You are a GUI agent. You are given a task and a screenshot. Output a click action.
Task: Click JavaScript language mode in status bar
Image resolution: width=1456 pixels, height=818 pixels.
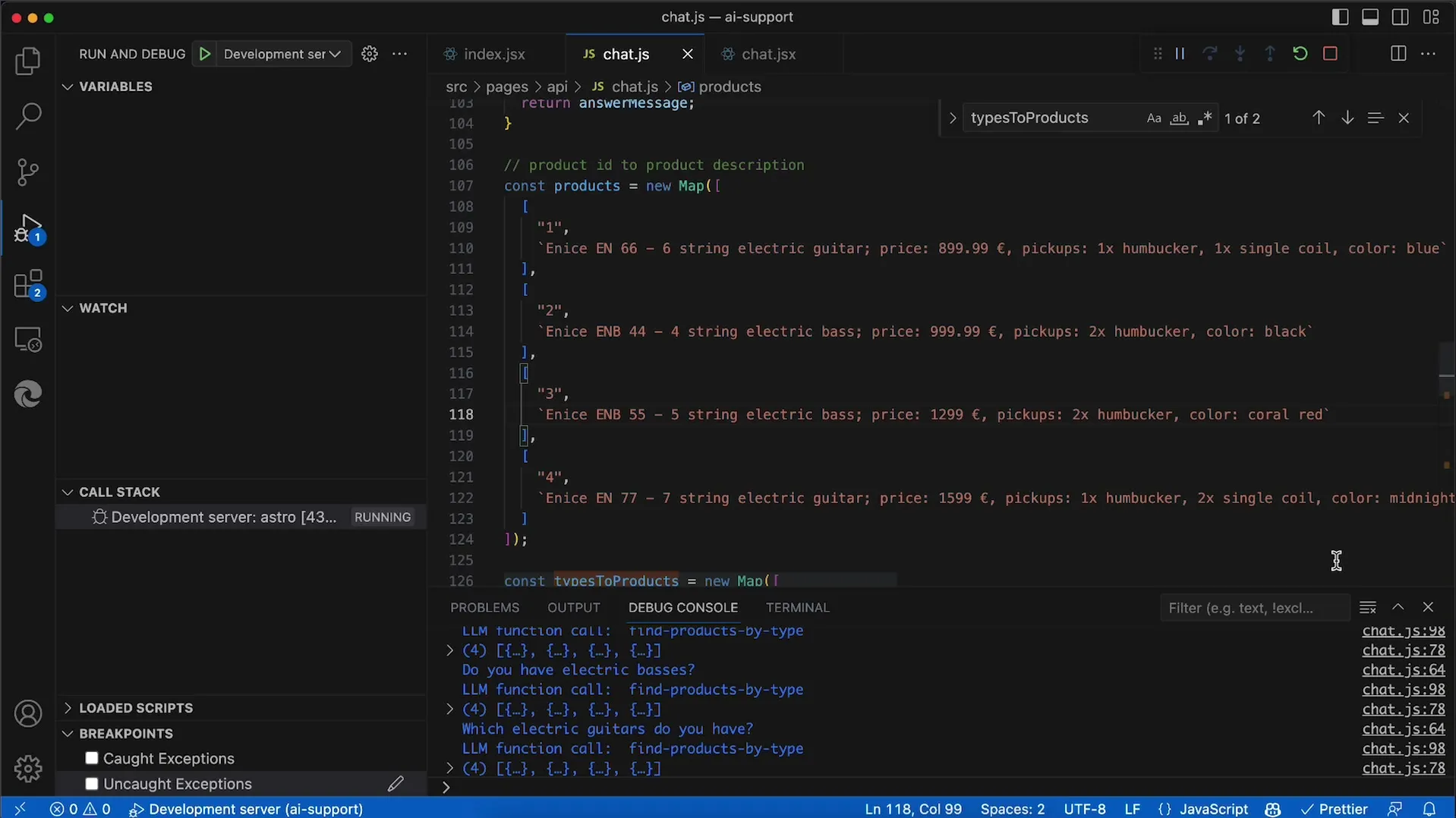[x=1213, y=809]
